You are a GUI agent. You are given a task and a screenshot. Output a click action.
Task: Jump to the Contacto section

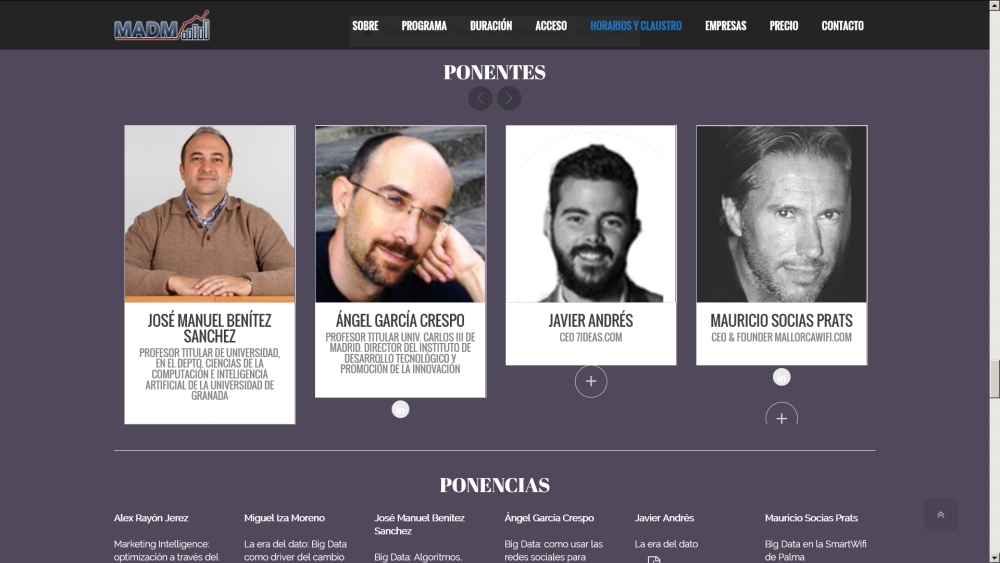pyautogui.click(x=842, y=26)
